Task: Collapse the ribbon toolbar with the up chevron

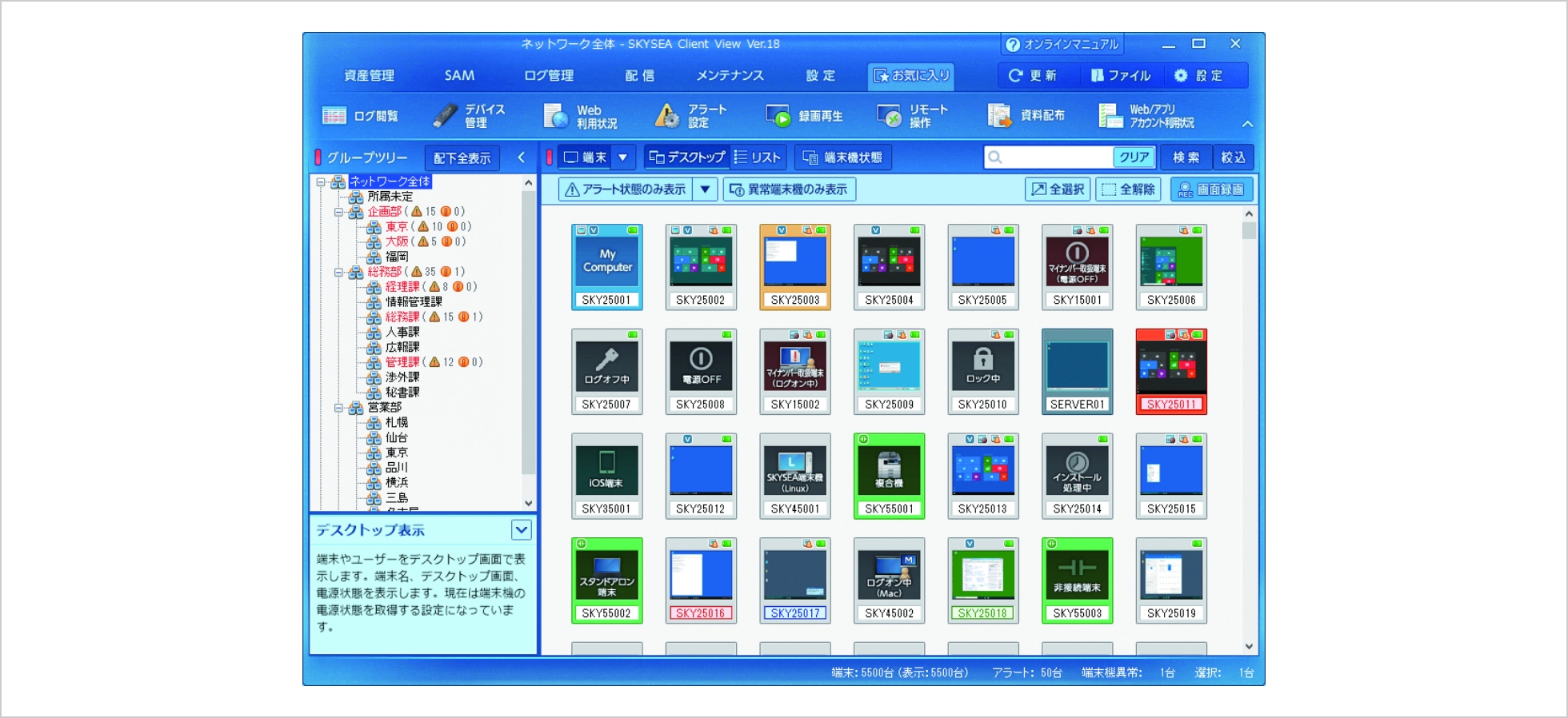Action: click(1247, 124)
